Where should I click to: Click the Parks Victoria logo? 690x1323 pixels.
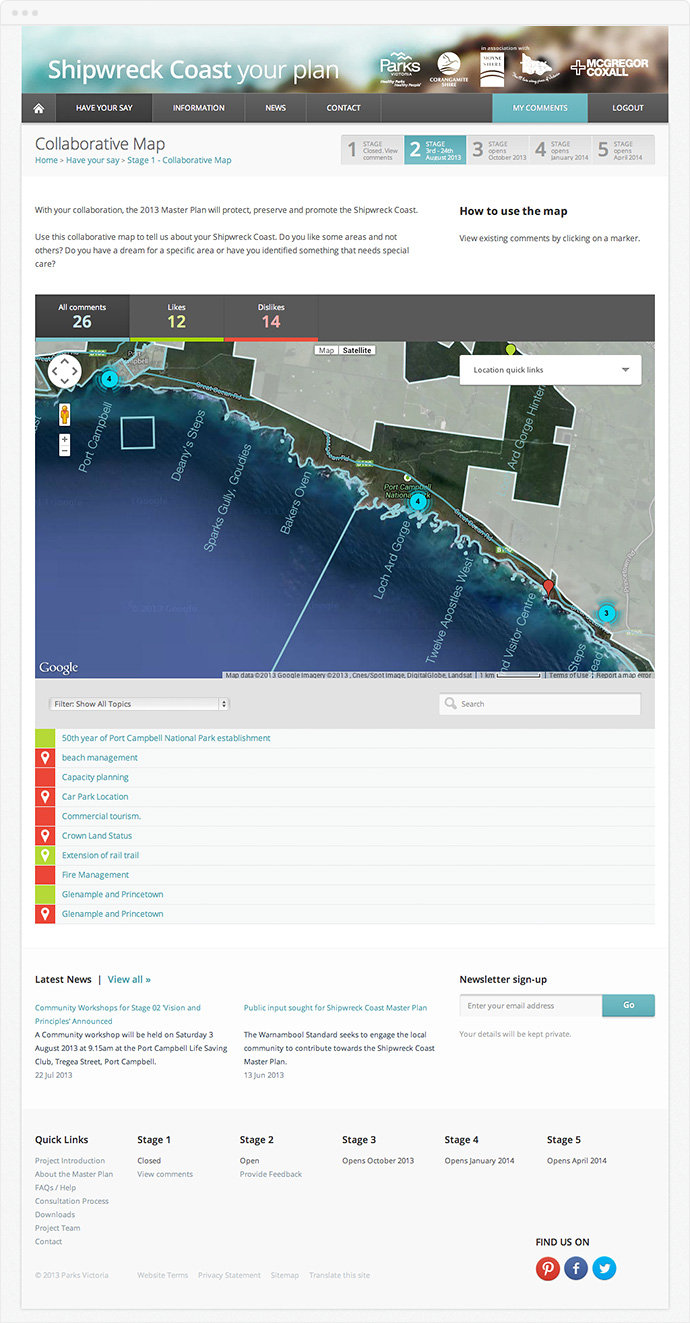tap(399, 70)
